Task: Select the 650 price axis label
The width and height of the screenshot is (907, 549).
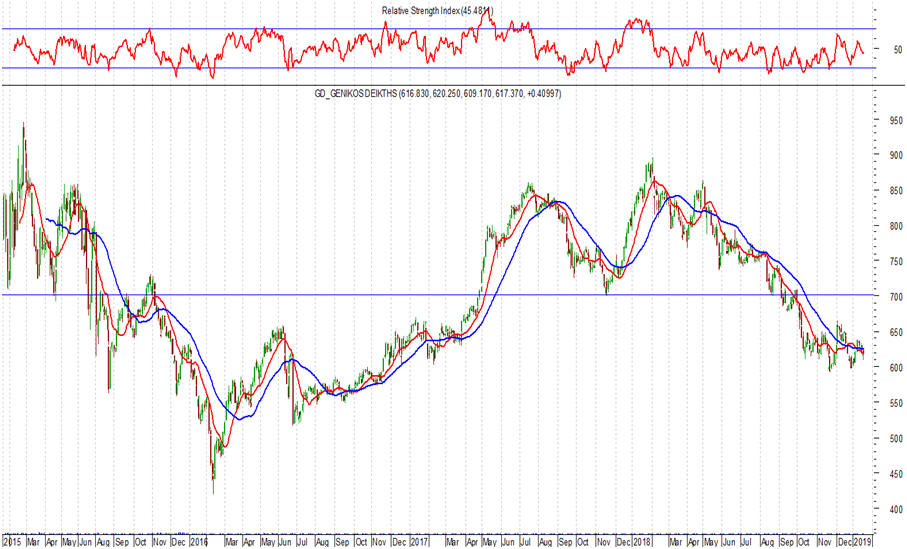Action: pos(895,332)
